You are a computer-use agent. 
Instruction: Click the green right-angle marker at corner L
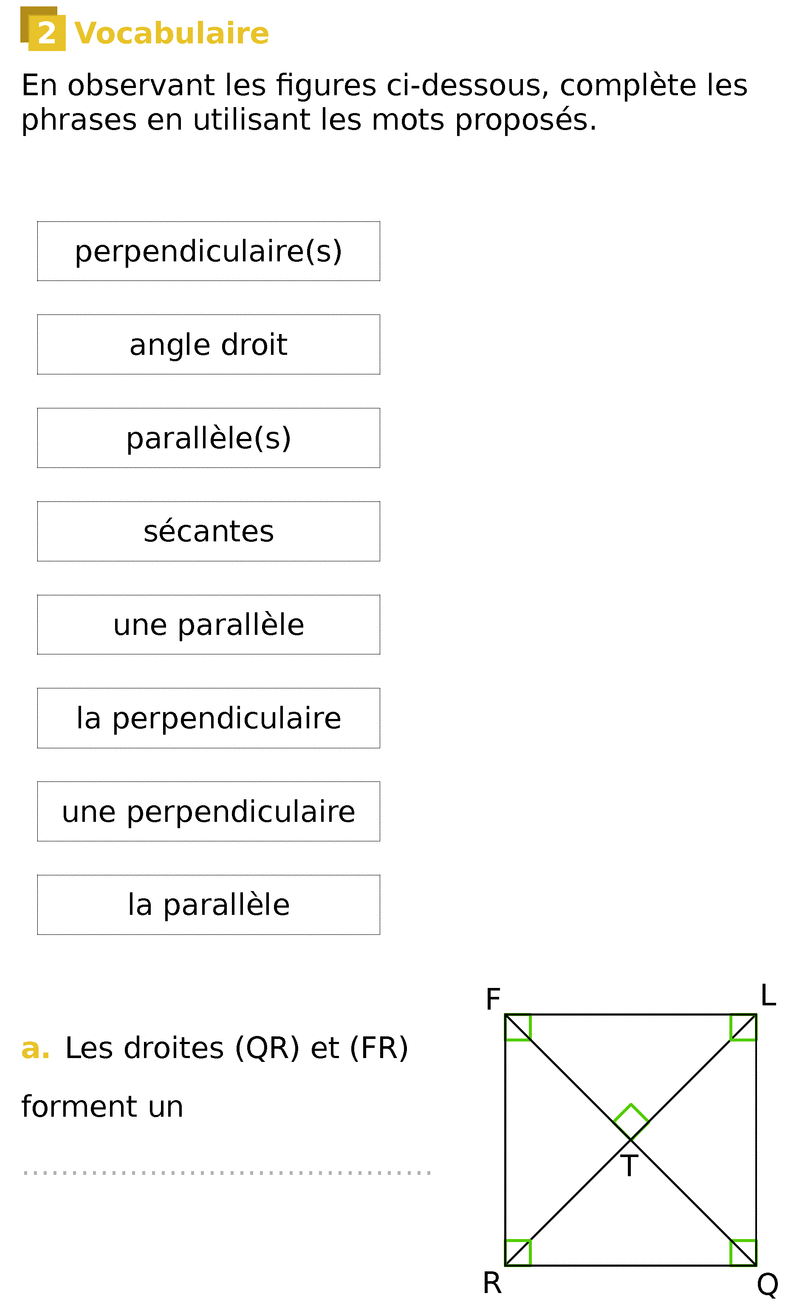743,1027
